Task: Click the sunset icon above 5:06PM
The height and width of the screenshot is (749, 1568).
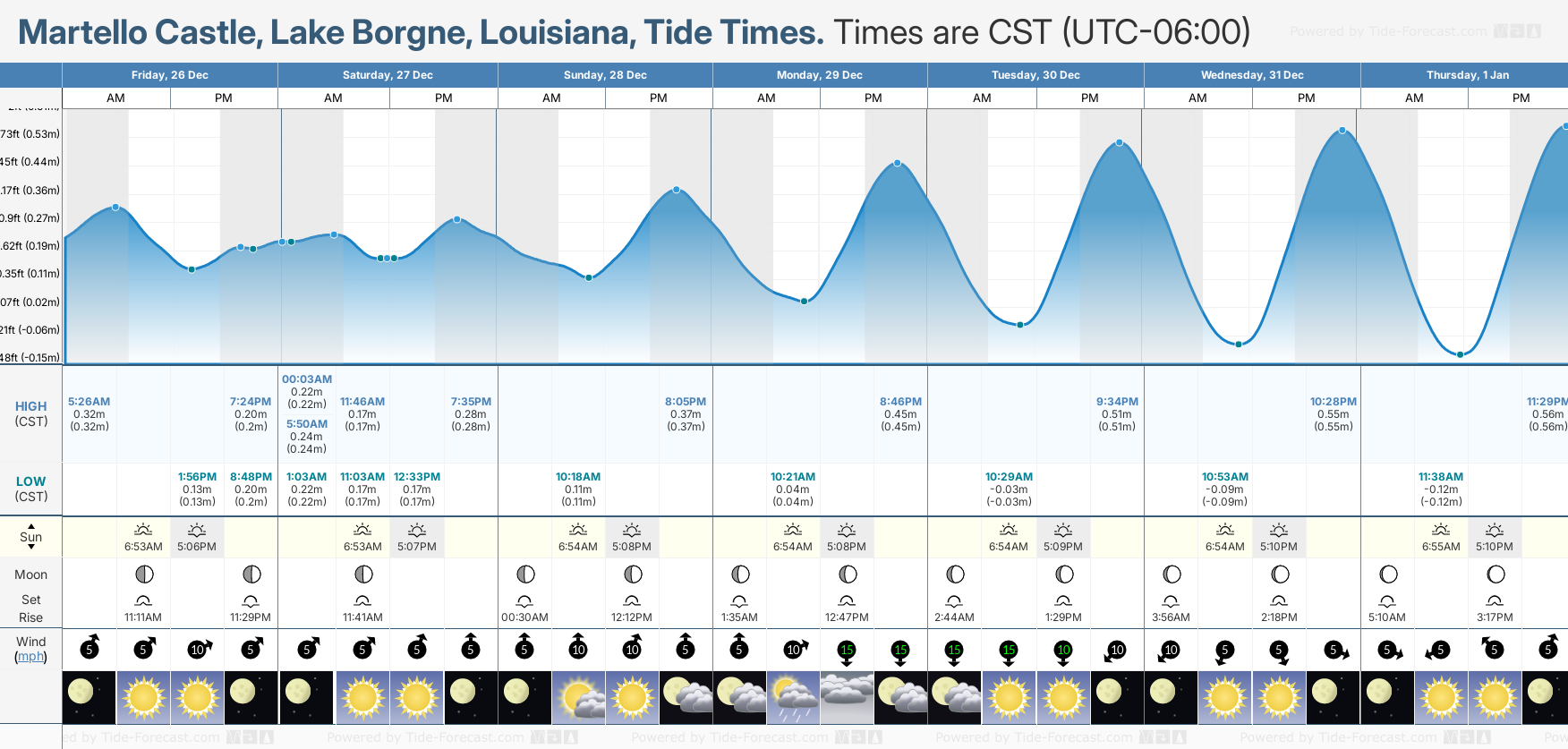Action: pyautogui.click(x=197, y=530)
